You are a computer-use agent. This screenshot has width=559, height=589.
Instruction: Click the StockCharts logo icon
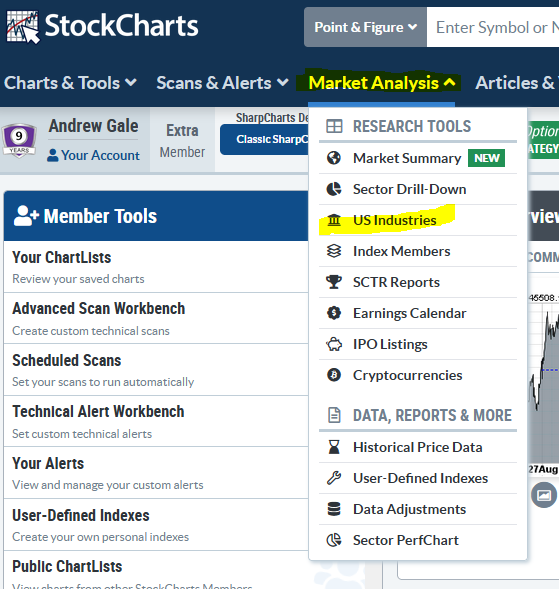point(23,27)
